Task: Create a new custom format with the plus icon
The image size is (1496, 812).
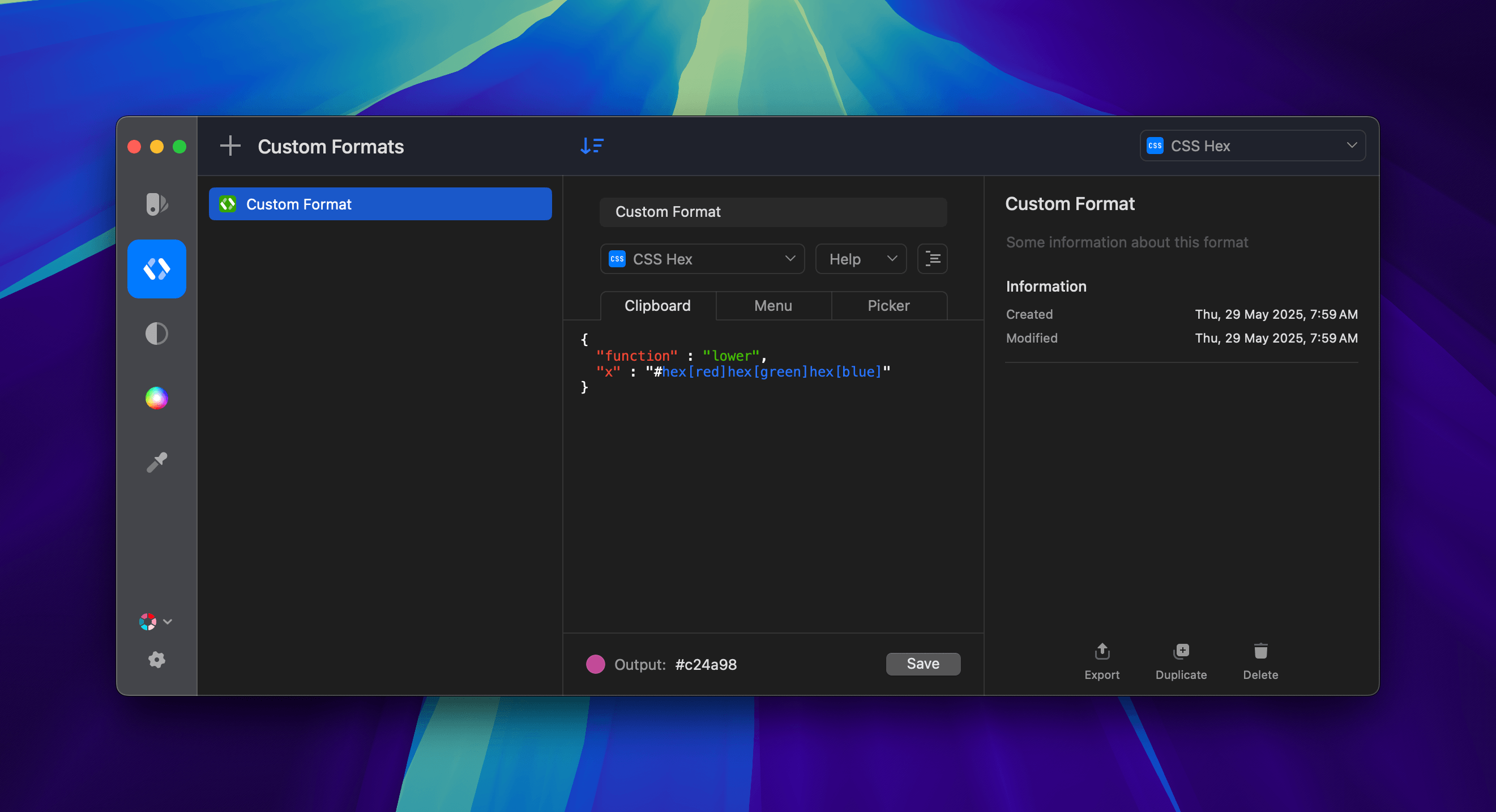Action: point(230,146)
